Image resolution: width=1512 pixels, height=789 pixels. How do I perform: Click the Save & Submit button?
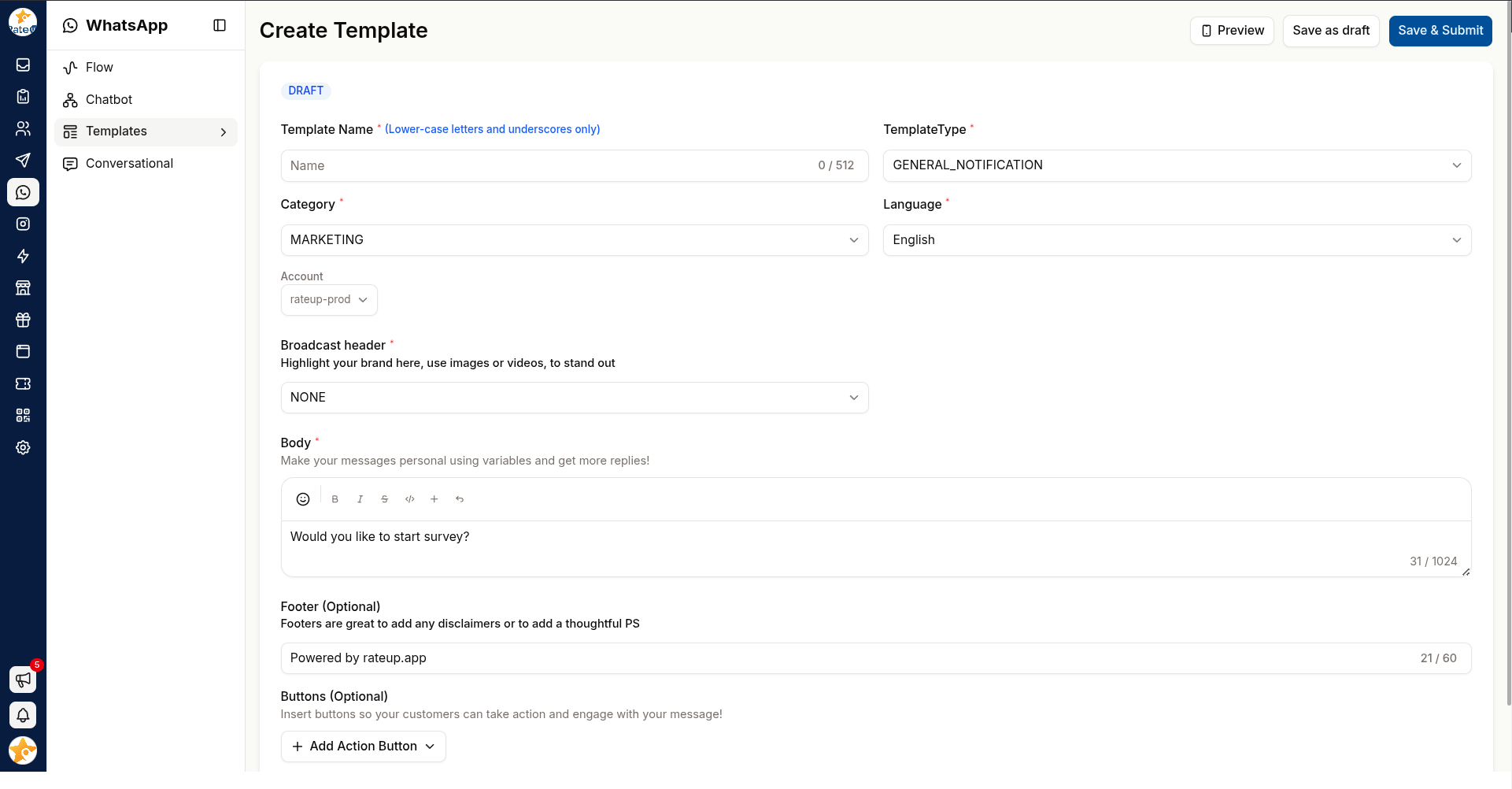[x=1440, y=31]
